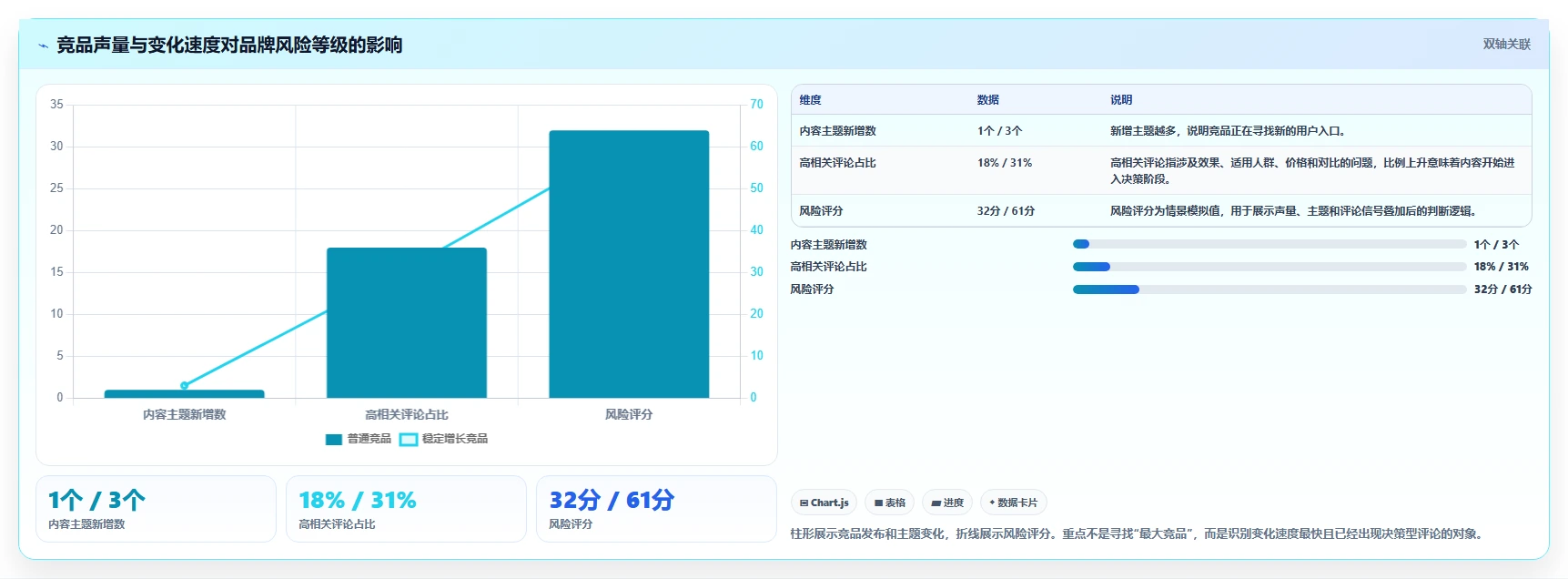This screenshot has width=1568, height=579.
Task: Click the Chart.js tag chip
Action: click(824, 503)
